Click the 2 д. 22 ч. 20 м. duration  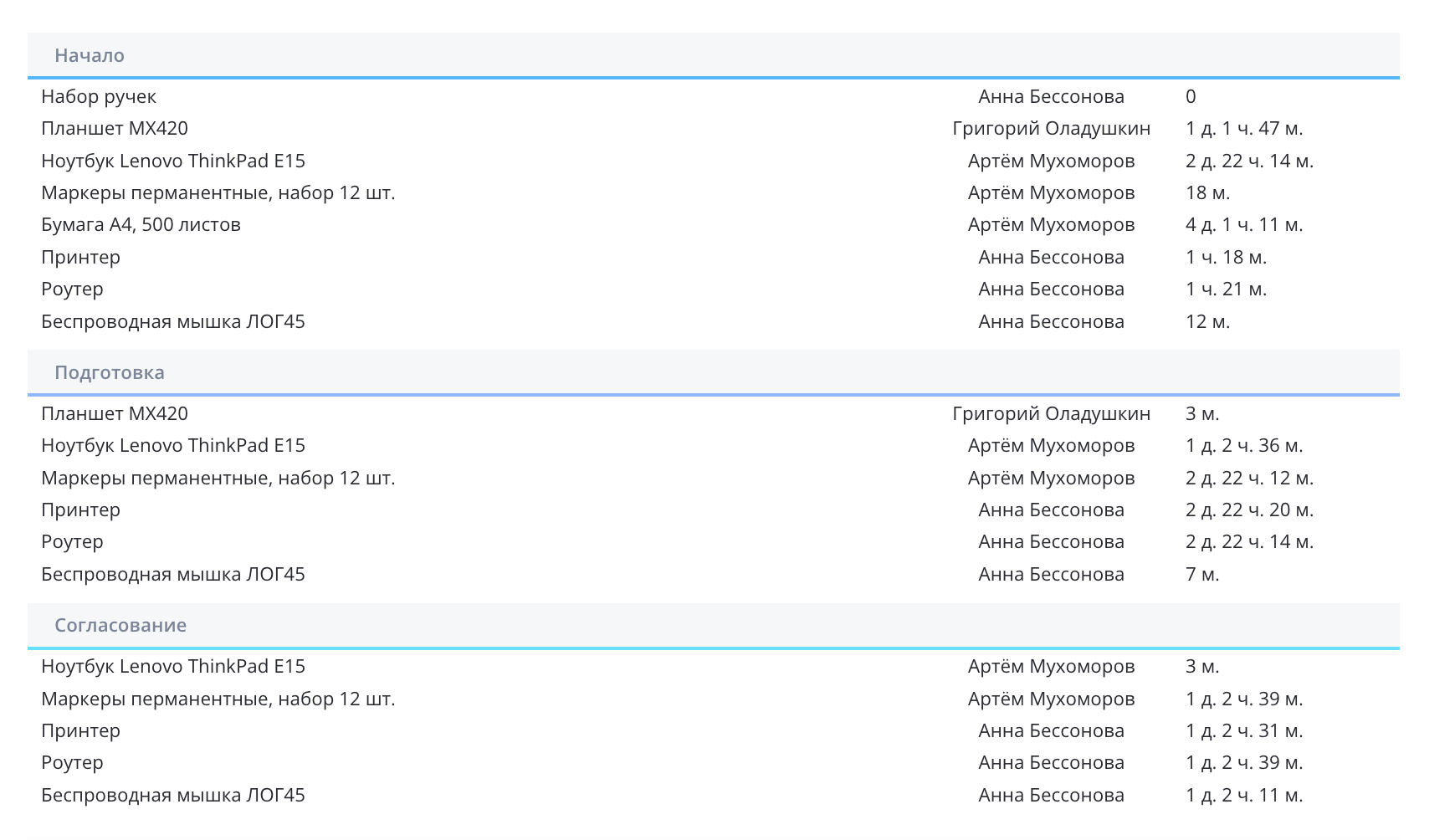click(1248, 510)
